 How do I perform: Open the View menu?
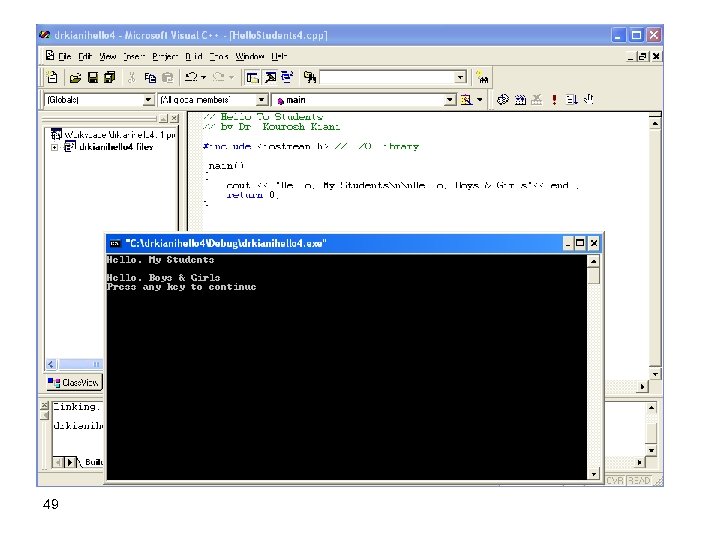107,56
